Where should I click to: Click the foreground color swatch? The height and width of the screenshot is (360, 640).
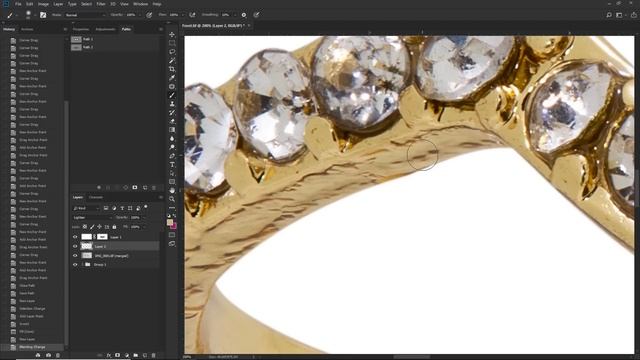[170, 222]
